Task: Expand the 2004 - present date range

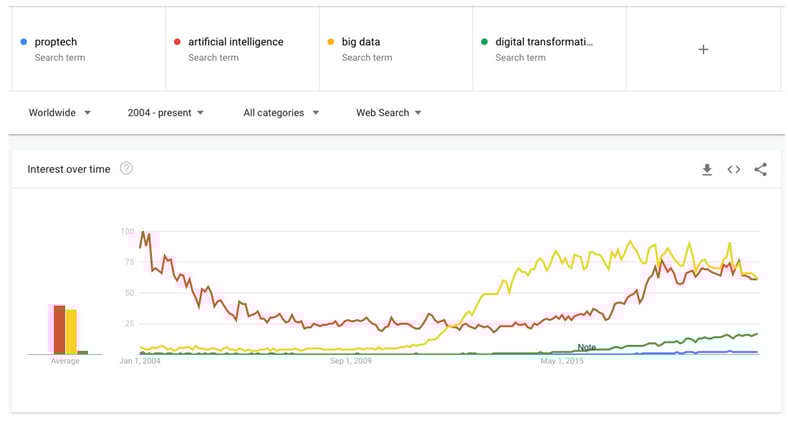Action: click(165, 113)
